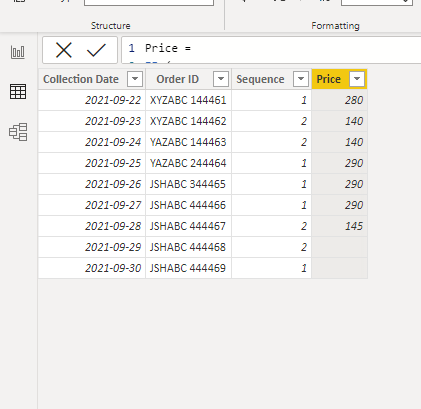Click the date cell 2021-09-24

point(92,142)
